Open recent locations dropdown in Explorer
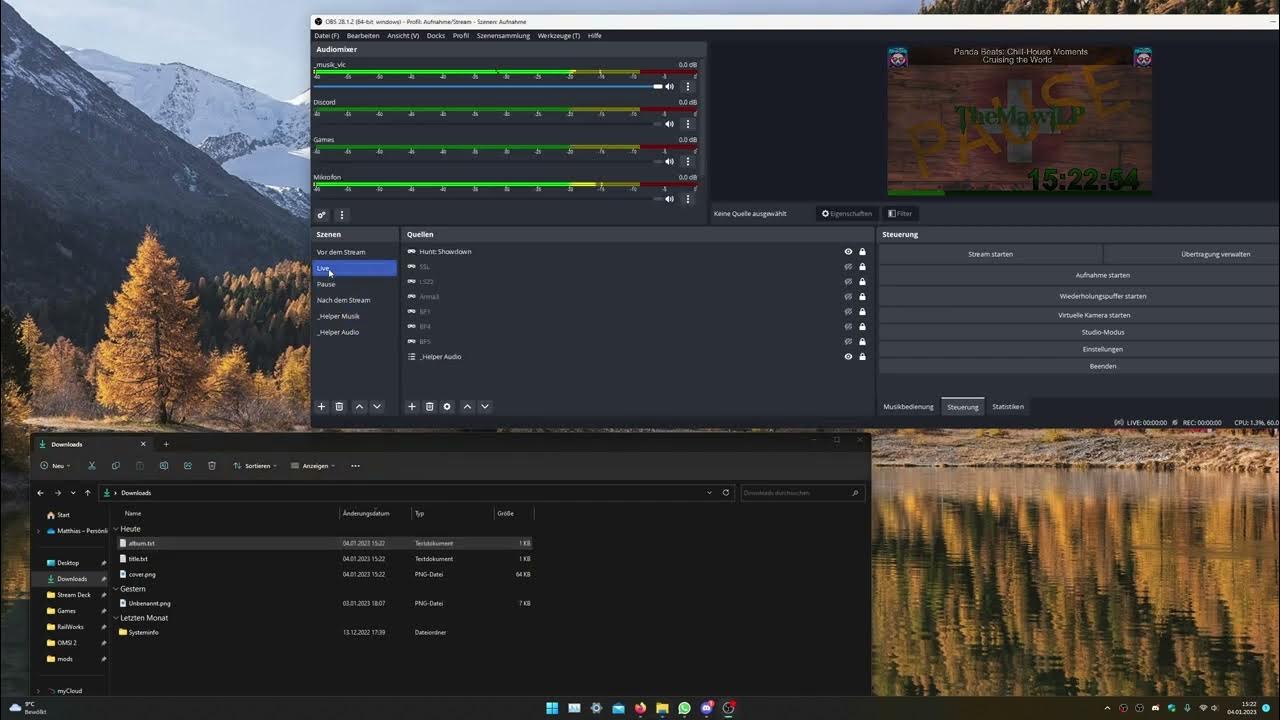Image resolution: width=1280 pixels, height=720 pixels. 73,493
